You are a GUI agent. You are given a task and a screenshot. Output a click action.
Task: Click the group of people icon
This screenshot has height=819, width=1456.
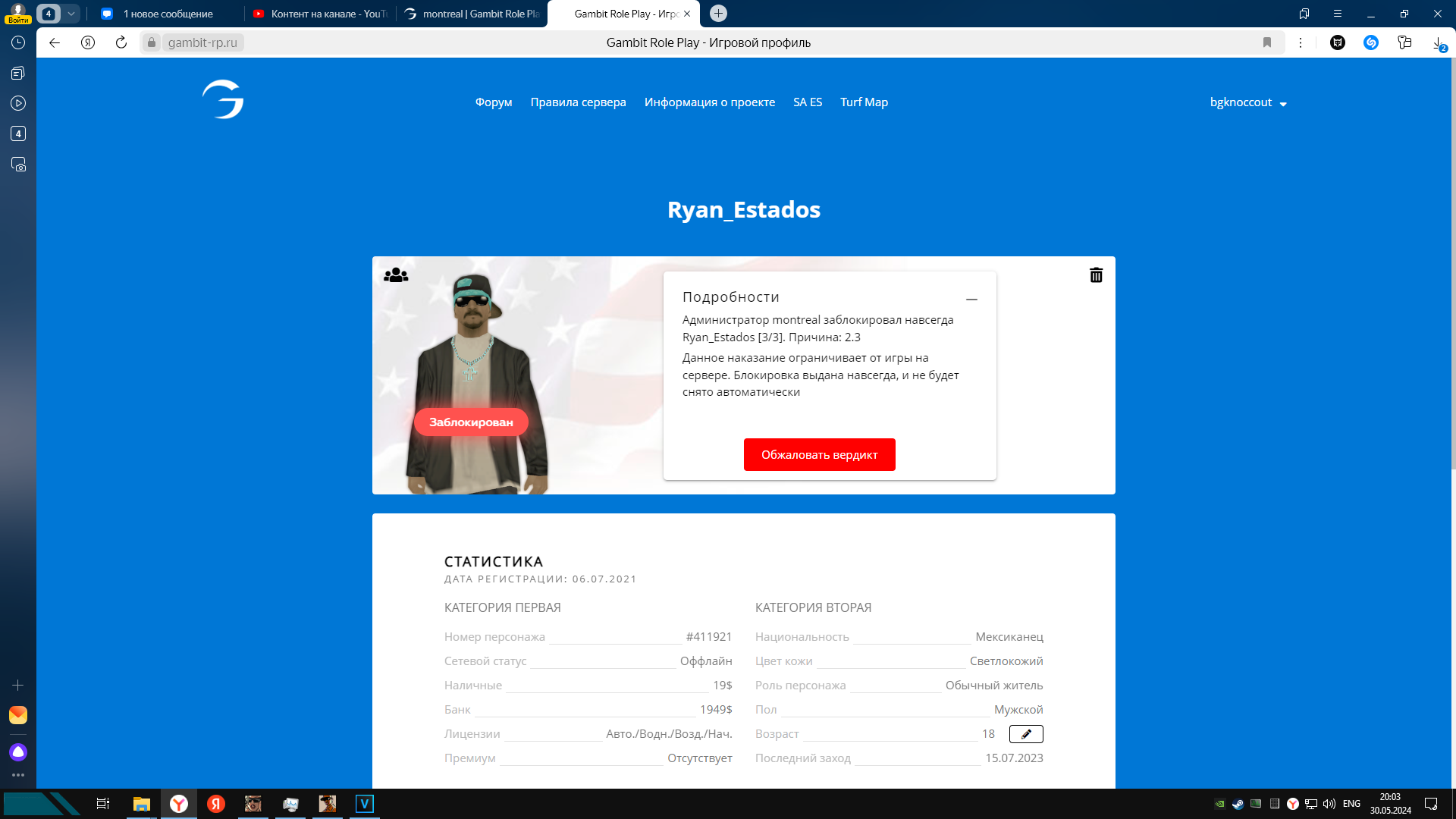click(396, 275)
